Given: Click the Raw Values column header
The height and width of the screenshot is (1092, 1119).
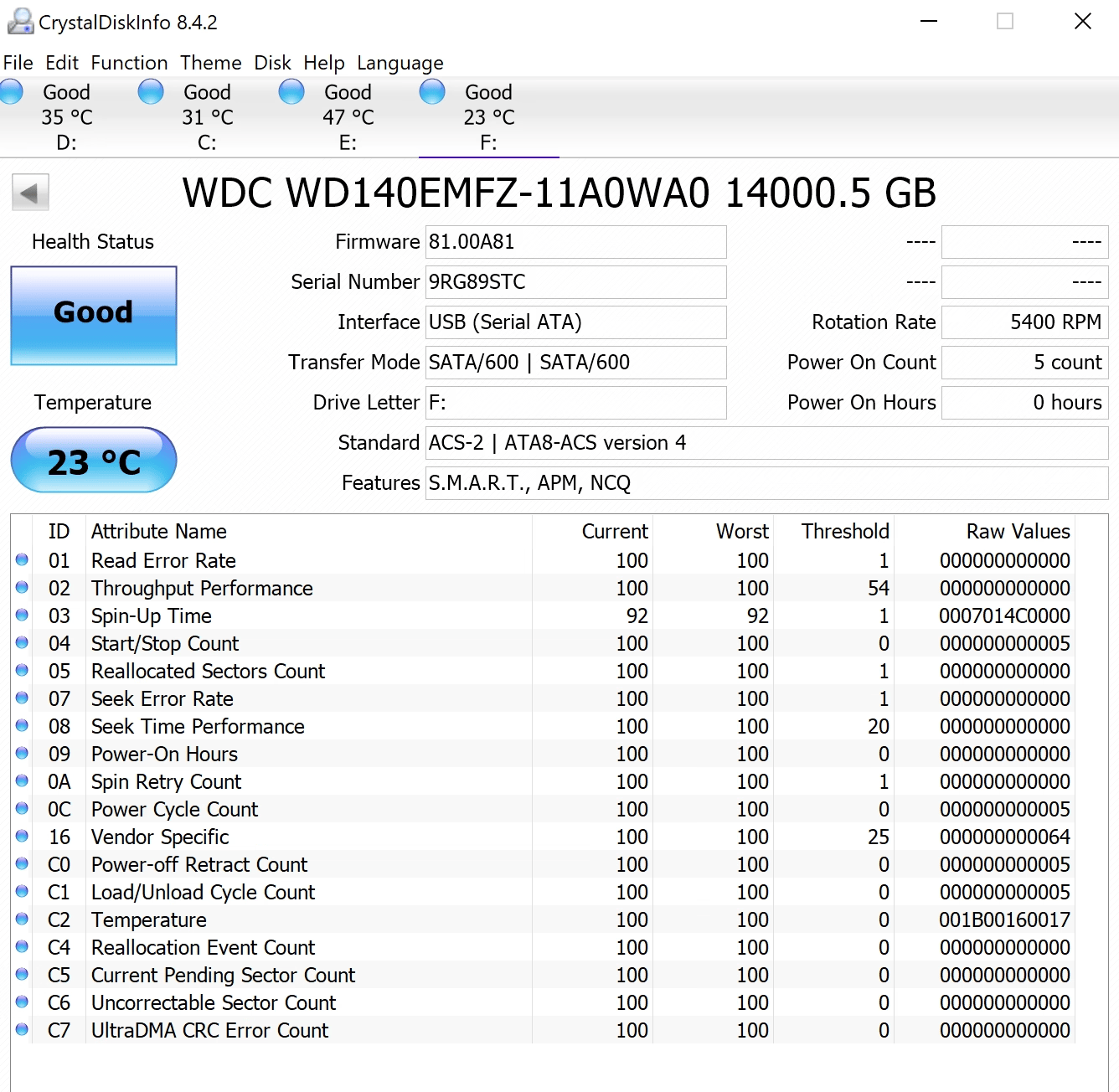Looking at the screenshot, I should 984,532.
